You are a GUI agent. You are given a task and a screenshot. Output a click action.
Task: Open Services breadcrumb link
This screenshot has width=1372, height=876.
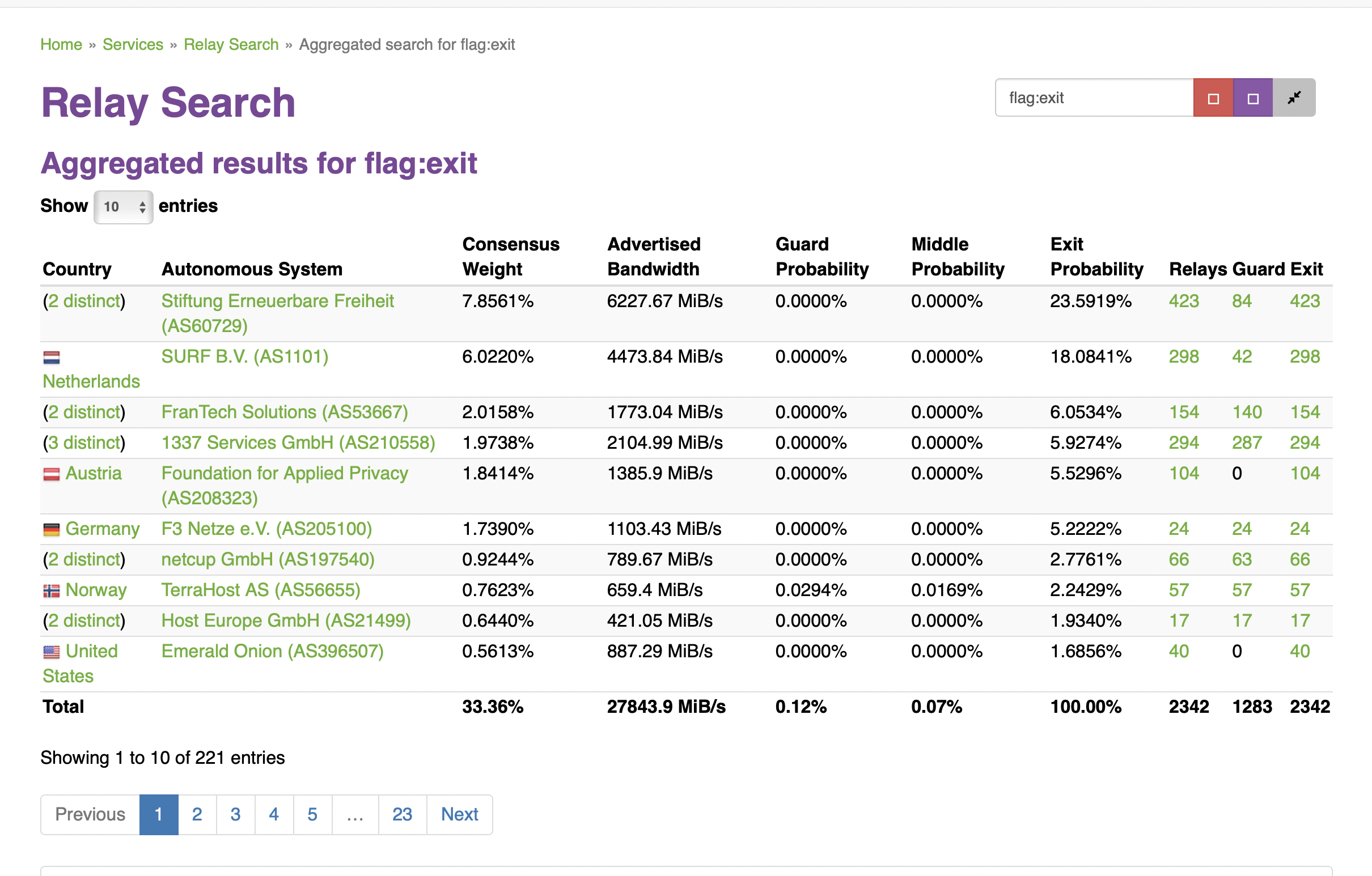coord(133,44)
